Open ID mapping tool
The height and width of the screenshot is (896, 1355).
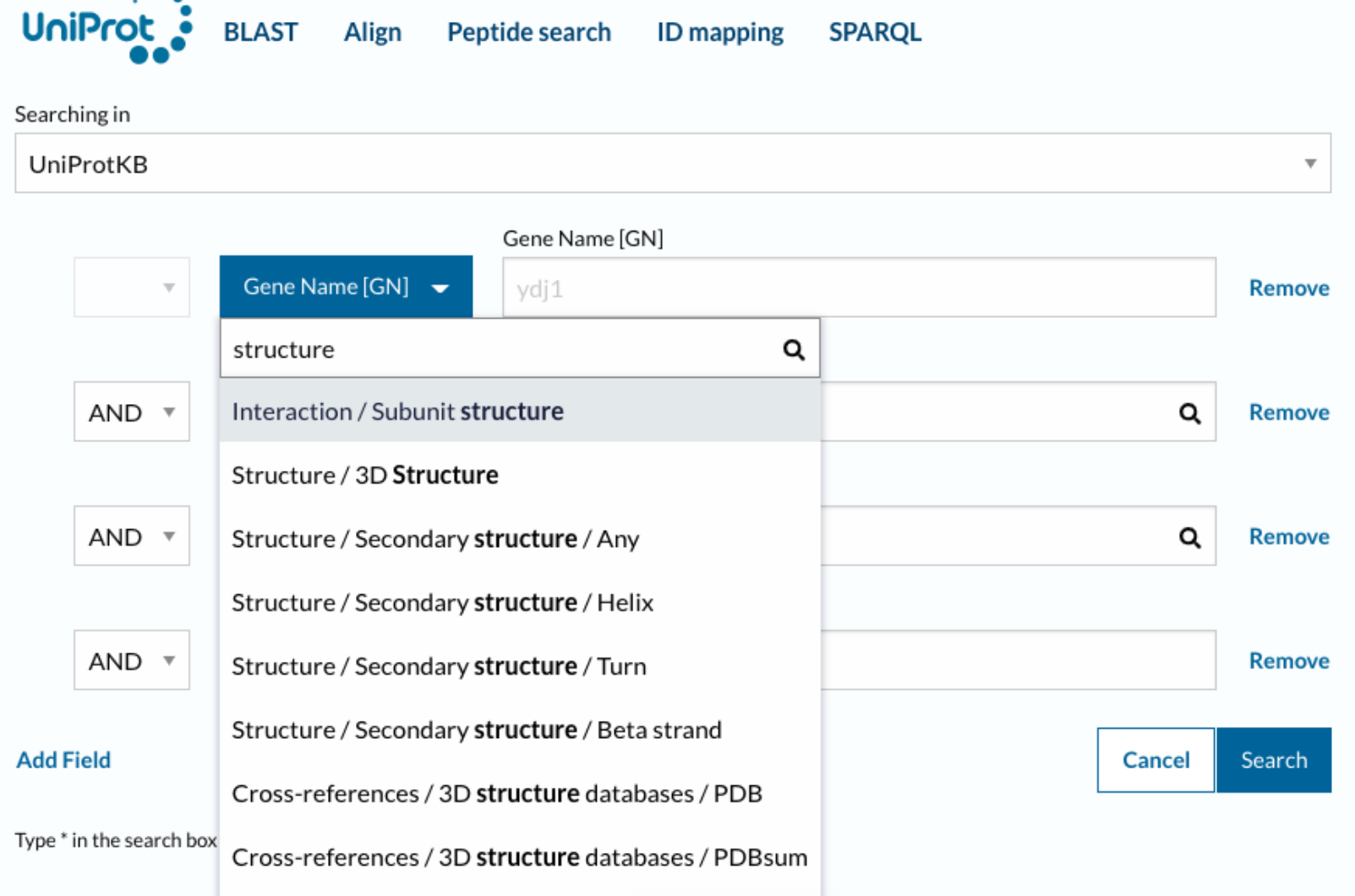[x=720, y=32]
